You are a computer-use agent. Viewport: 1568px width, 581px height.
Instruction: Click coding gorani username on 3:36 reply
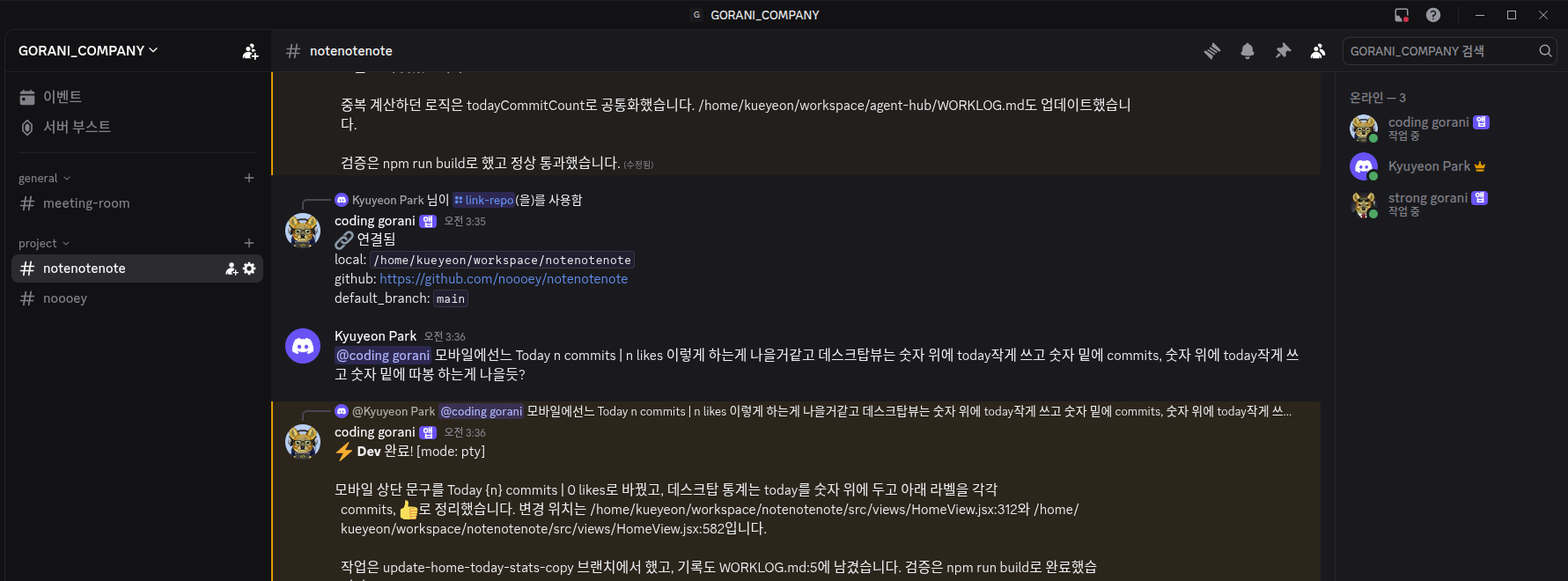tap(374, 432)
